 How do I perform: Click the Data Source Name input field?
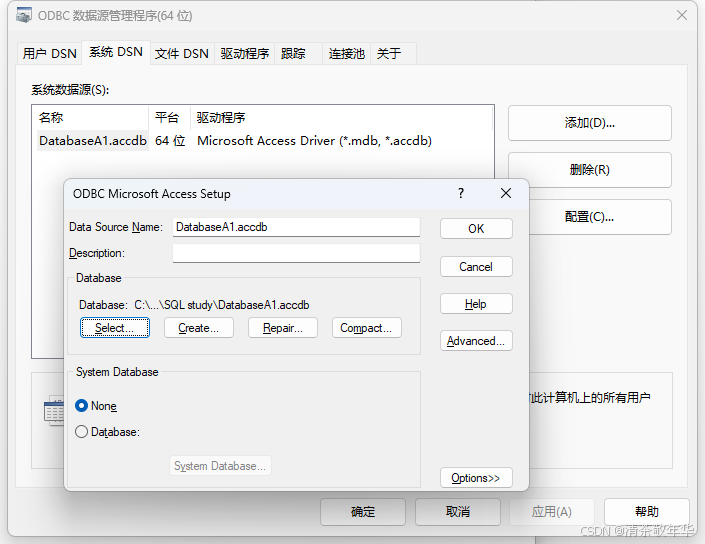pyautogui.click(x=296, y=227)
